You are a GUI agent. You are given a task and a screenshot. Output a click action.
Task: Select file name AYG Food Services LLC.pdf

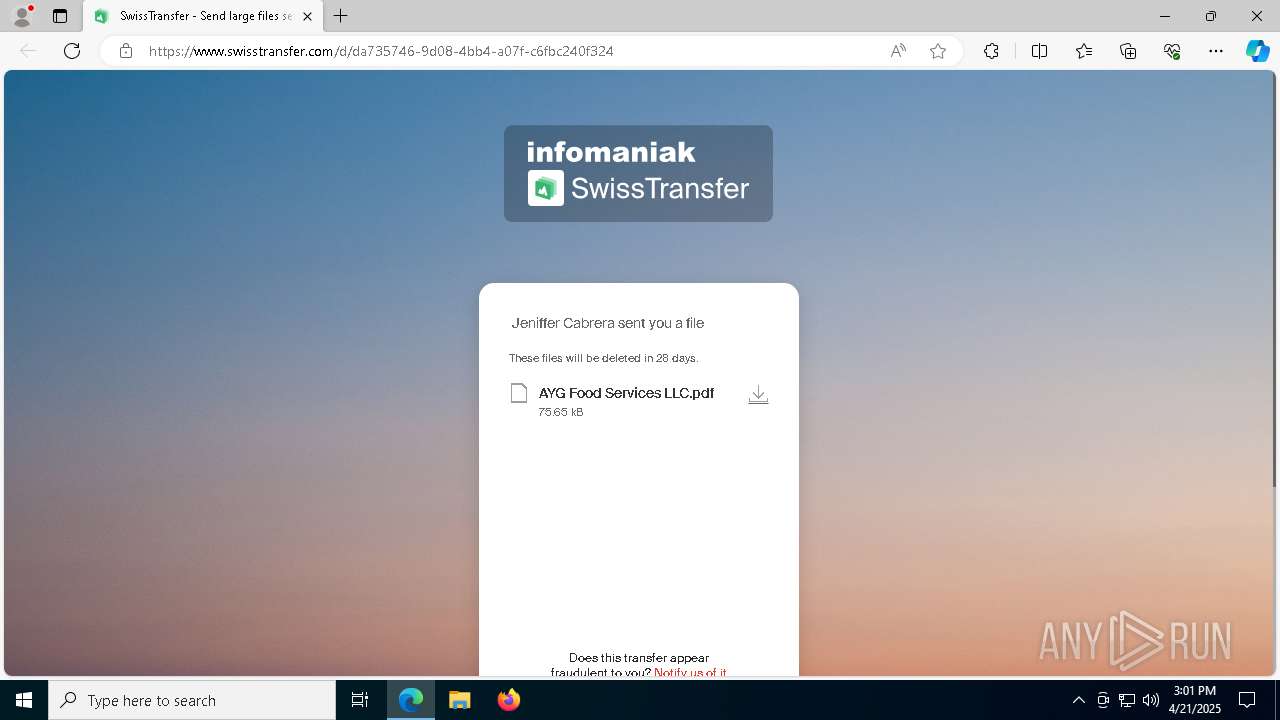coord(626,393)
